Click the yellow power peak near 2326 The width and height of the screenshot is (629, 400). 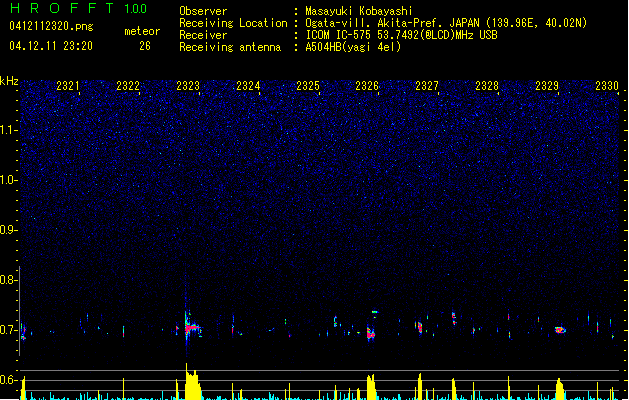point(371,387)
